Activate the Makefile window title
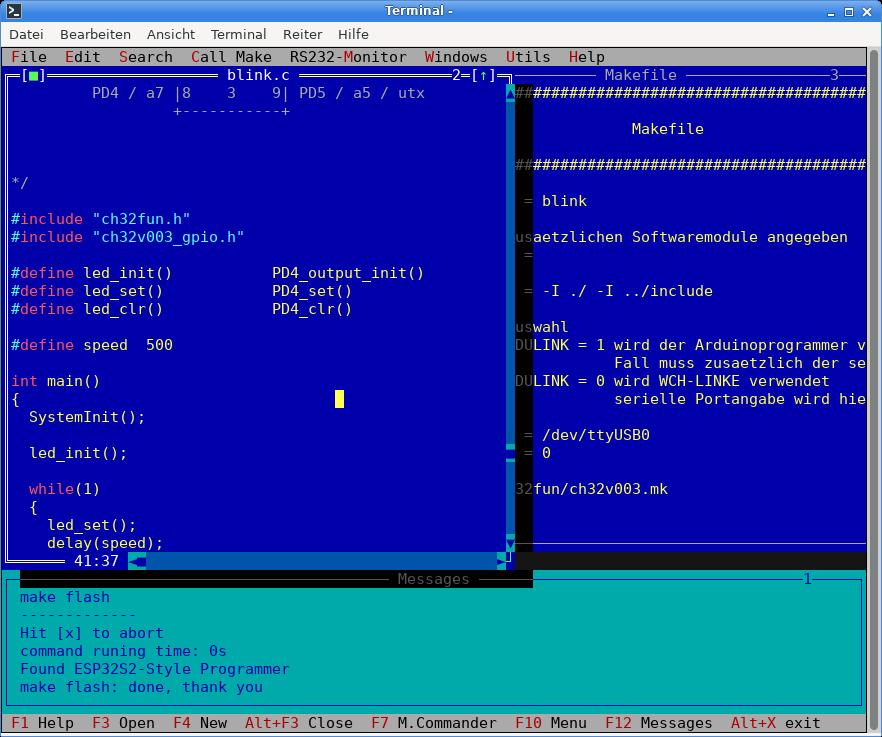Screen dimensions: 882x737 [x=640, y=75]
